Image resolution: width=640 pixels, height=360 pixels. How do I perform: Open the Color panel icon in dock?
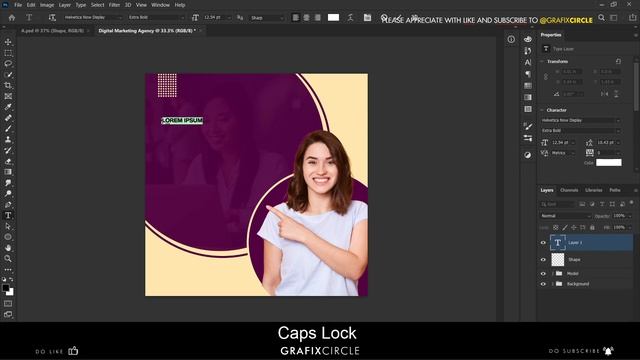pyautogui.click(x=528, y=39)
